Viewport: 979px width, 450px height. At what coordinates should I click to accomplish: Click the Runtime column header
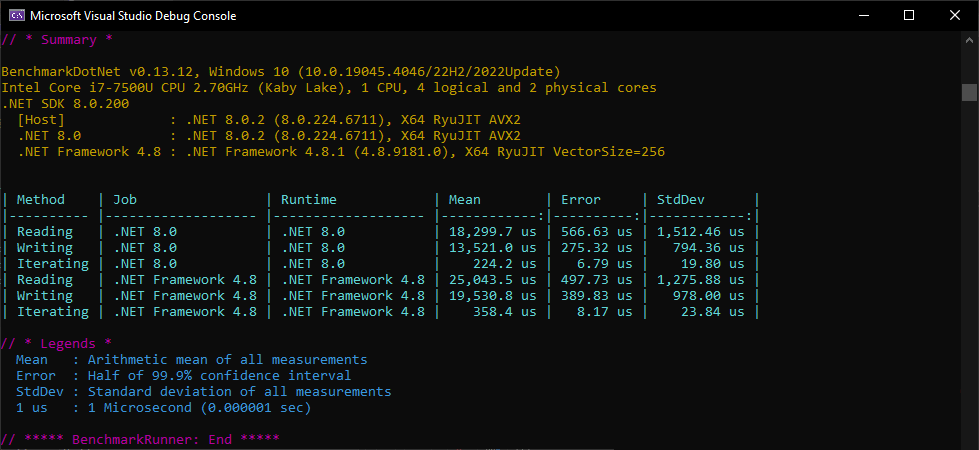coord(309,200)
